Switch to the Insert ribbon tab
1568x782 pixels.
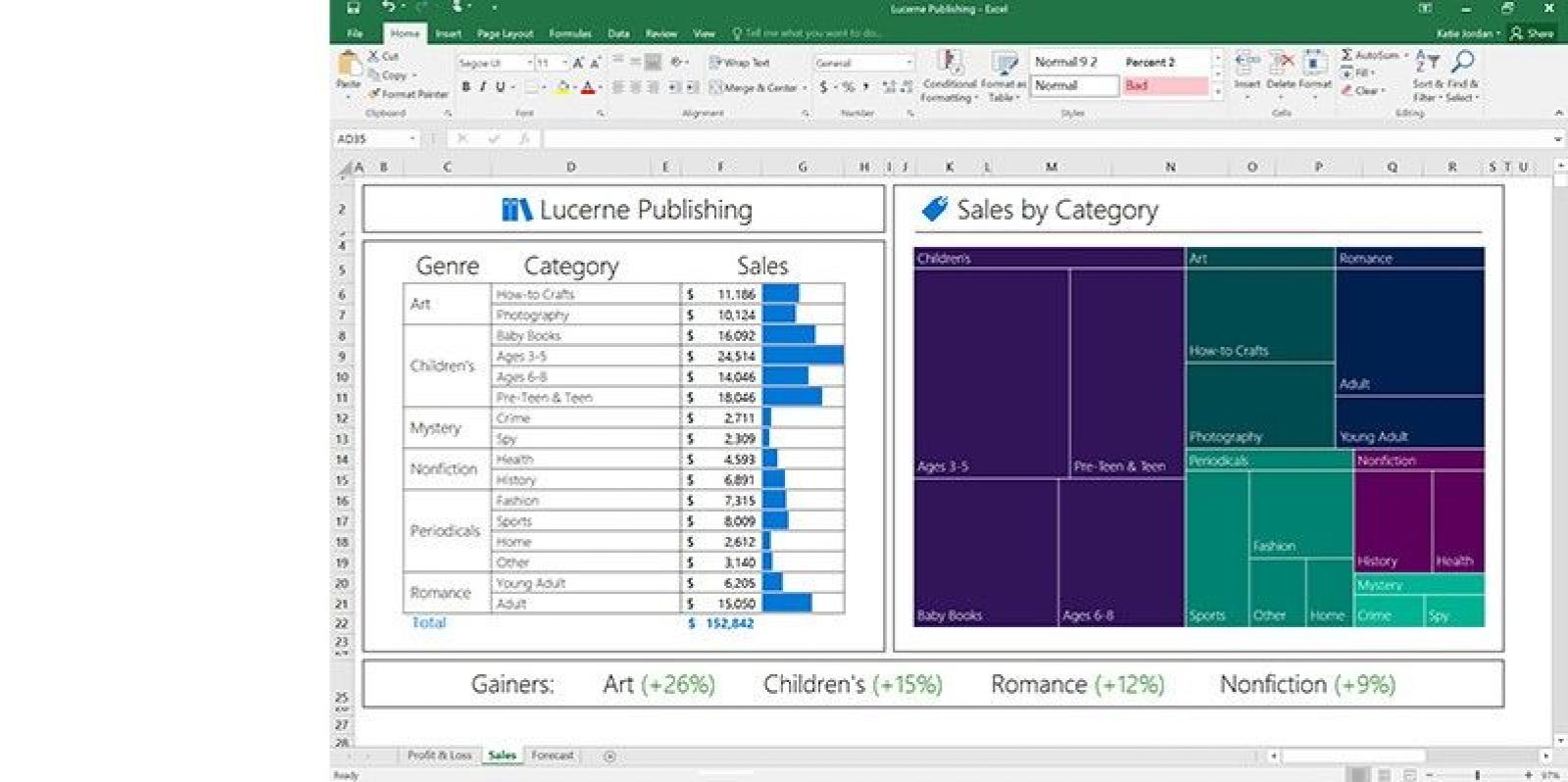[448, 33]
